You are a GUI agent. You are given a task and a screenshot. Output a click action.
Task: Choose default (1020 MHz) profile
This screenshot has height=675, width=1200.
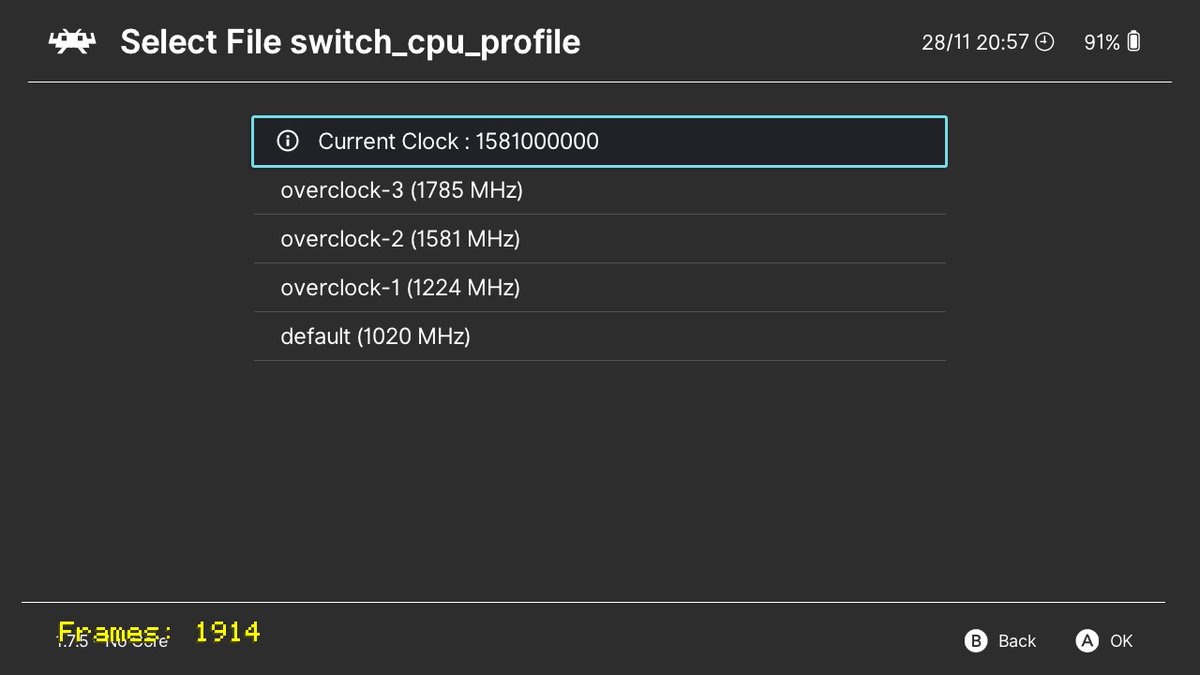(600, 337)
